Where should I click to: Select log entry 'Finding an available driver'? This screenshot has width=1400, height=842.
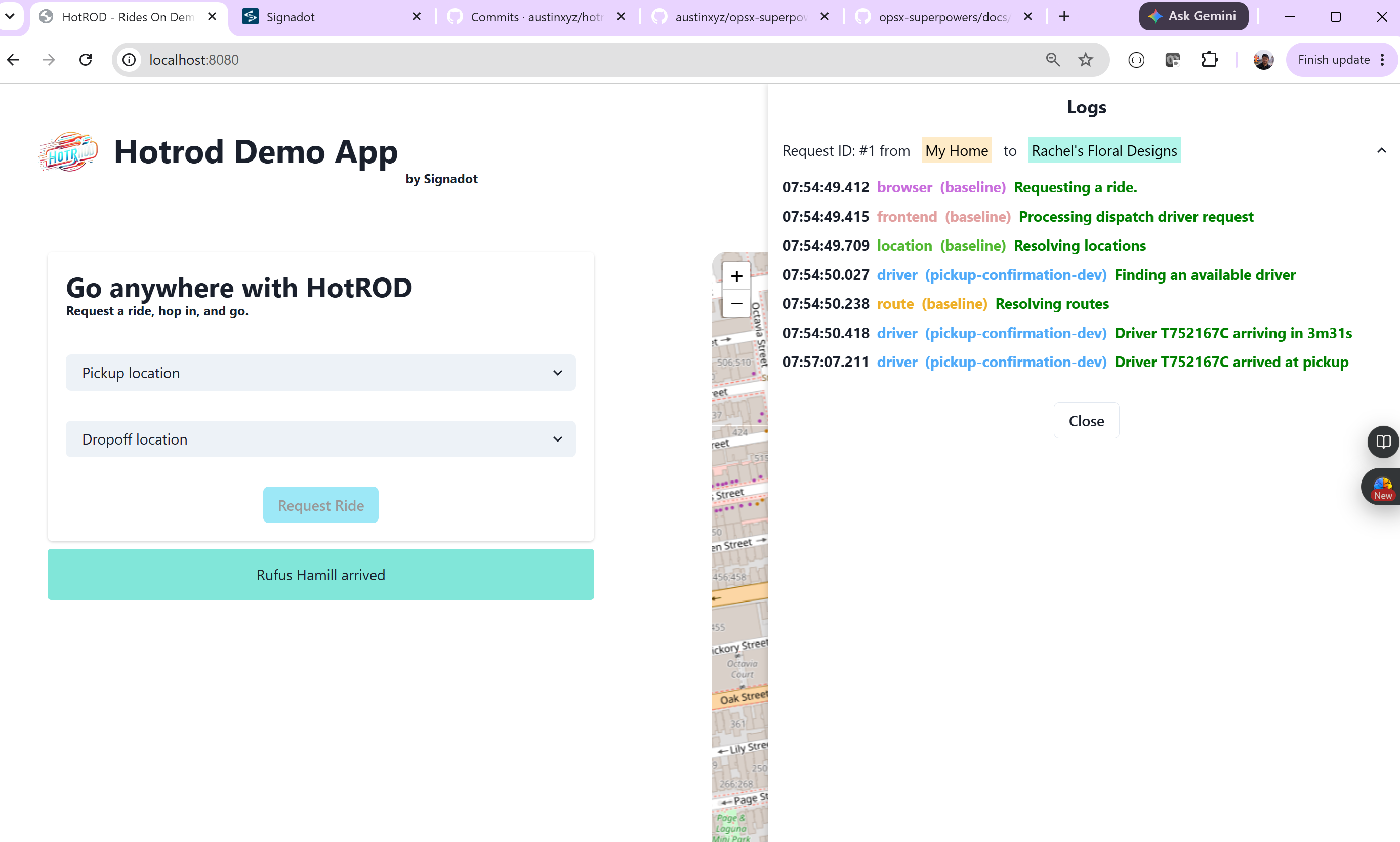click(1205, 275)
